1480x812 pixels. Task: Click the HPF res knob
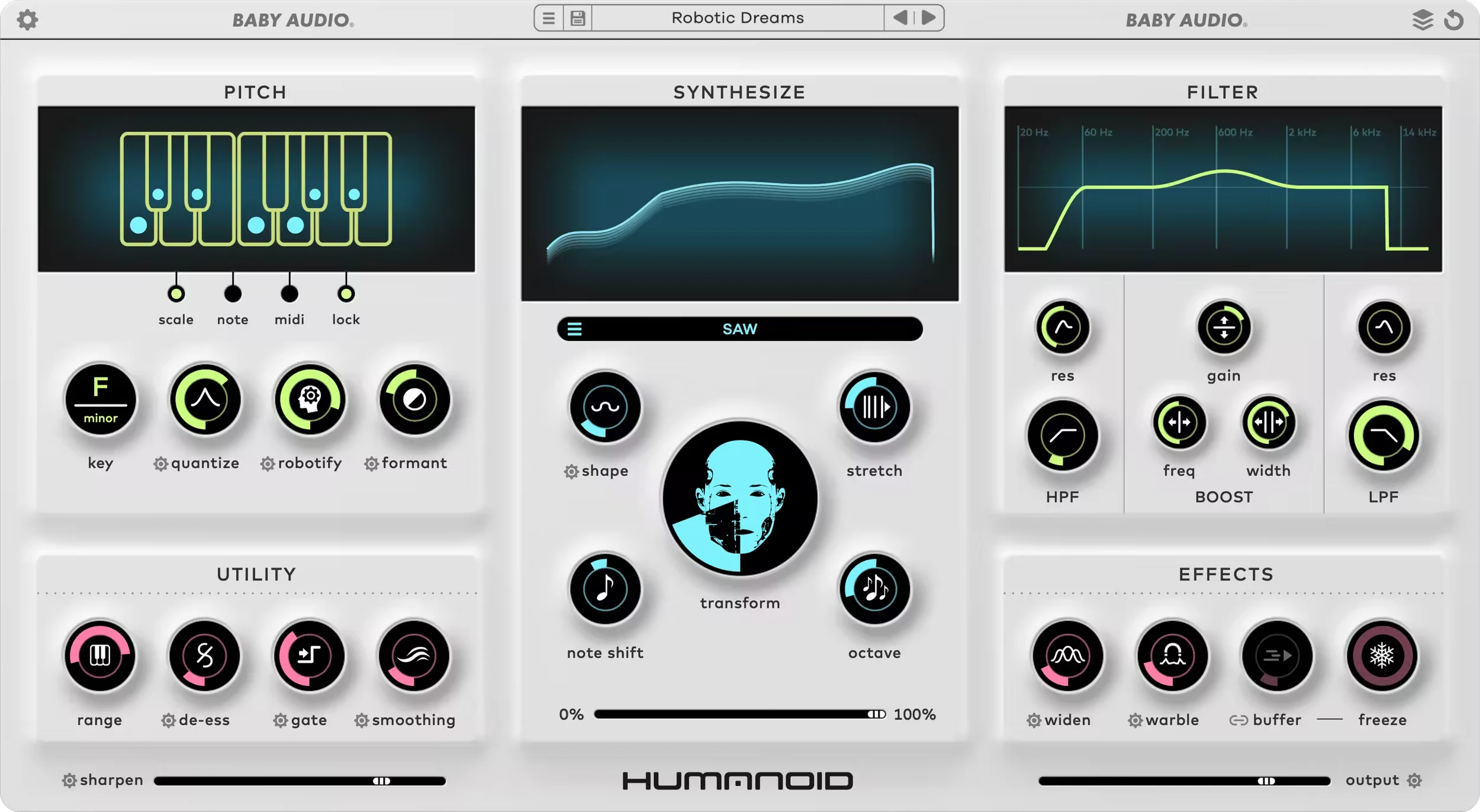point(1063,328)
